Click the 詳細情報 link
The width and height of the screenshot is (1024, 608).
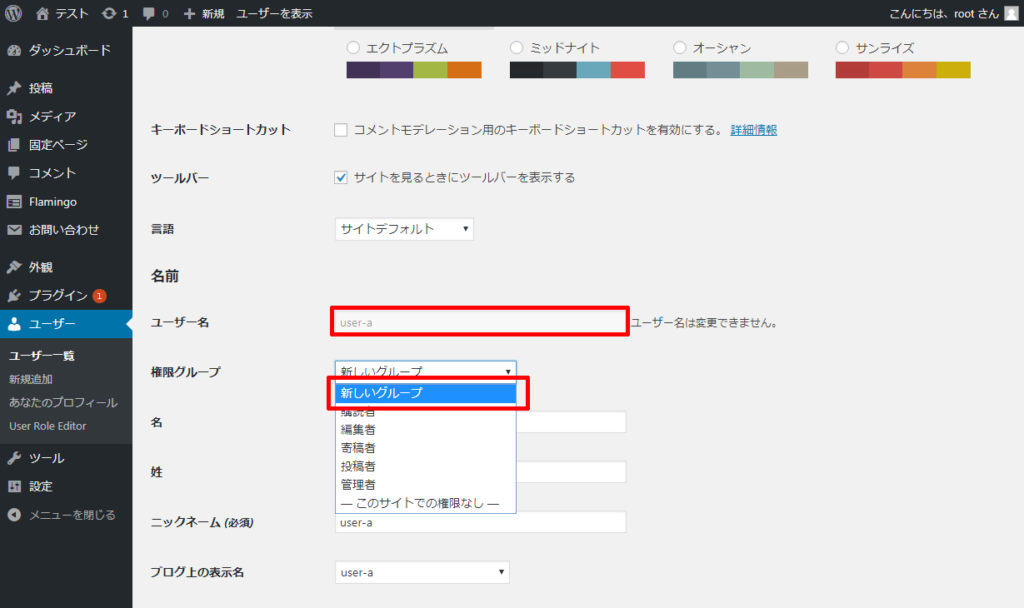click(x=753, y=130)
